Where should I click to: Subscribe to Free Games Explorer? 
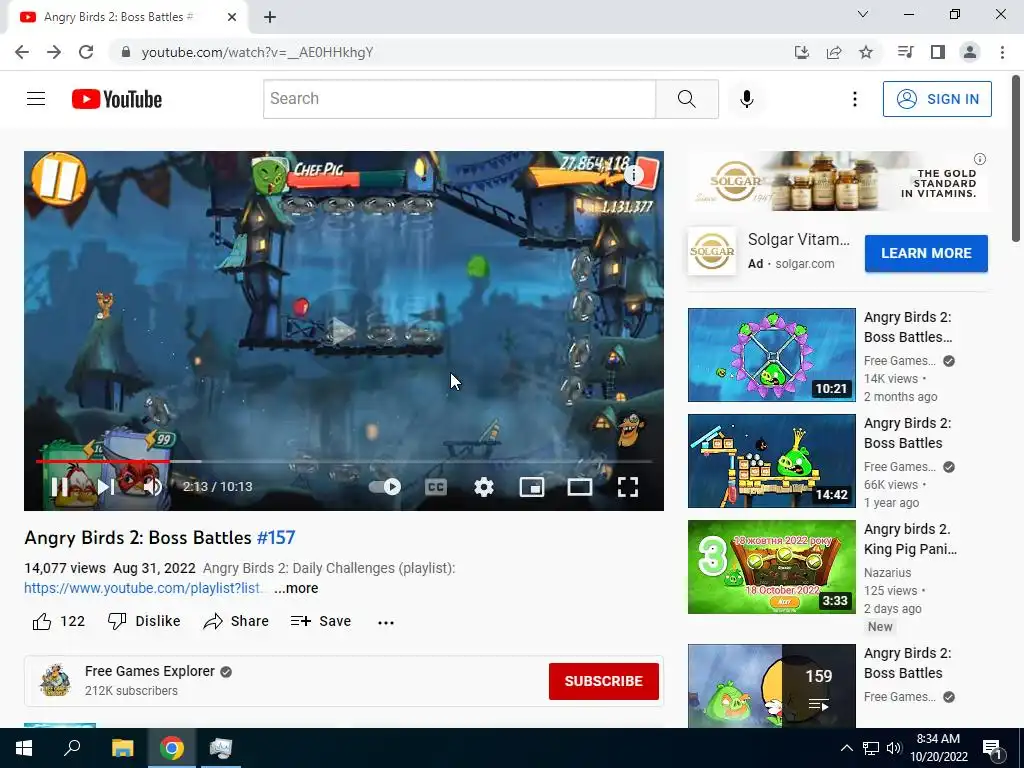(603, 681)
